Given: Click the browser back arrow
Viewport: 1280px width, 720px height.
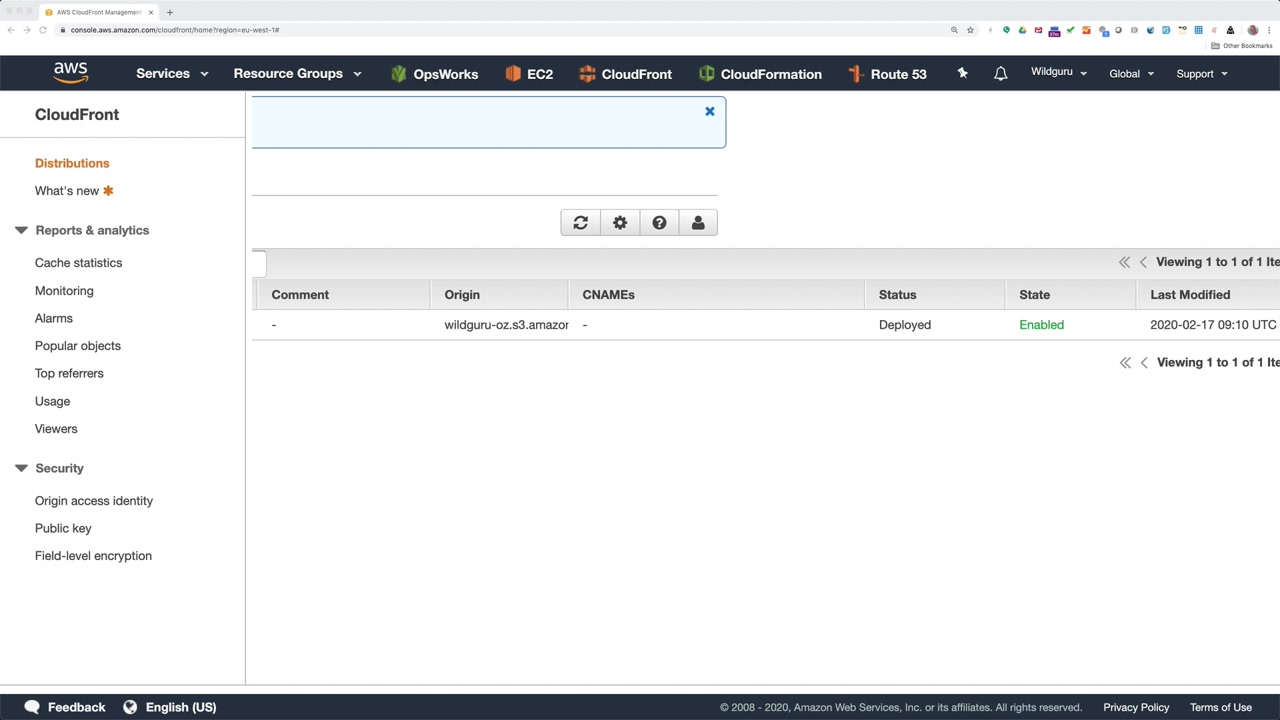Looking at the screenshot, I should tap(11, 30).
